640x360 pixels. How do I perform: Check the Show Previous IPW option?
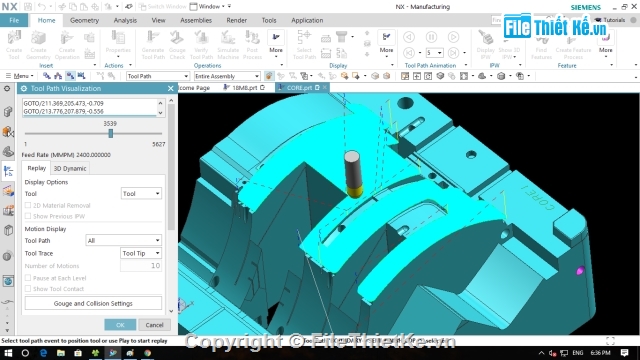28,216
